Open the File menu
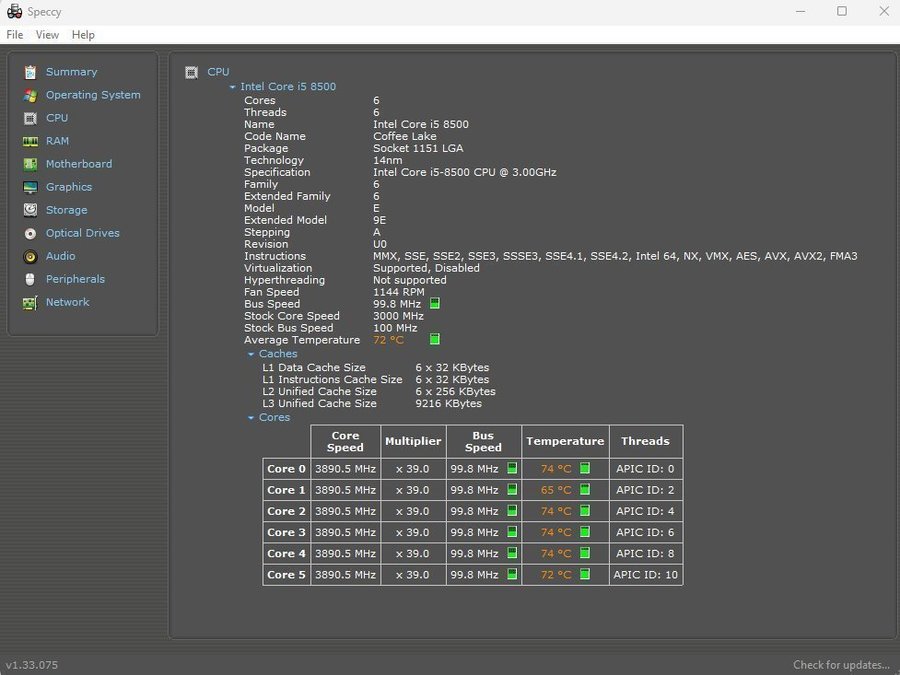Viewport: 900px width, 675px height. 15,35
